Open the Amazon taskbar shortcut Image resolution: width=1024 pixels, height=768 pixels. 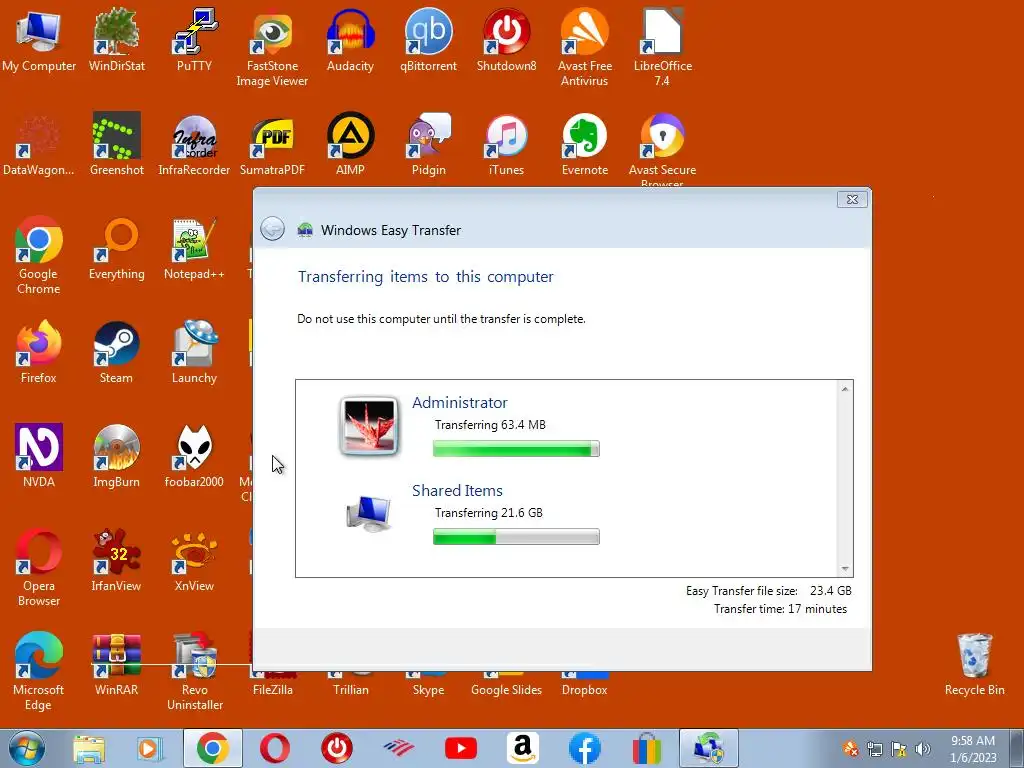(522, 748)
